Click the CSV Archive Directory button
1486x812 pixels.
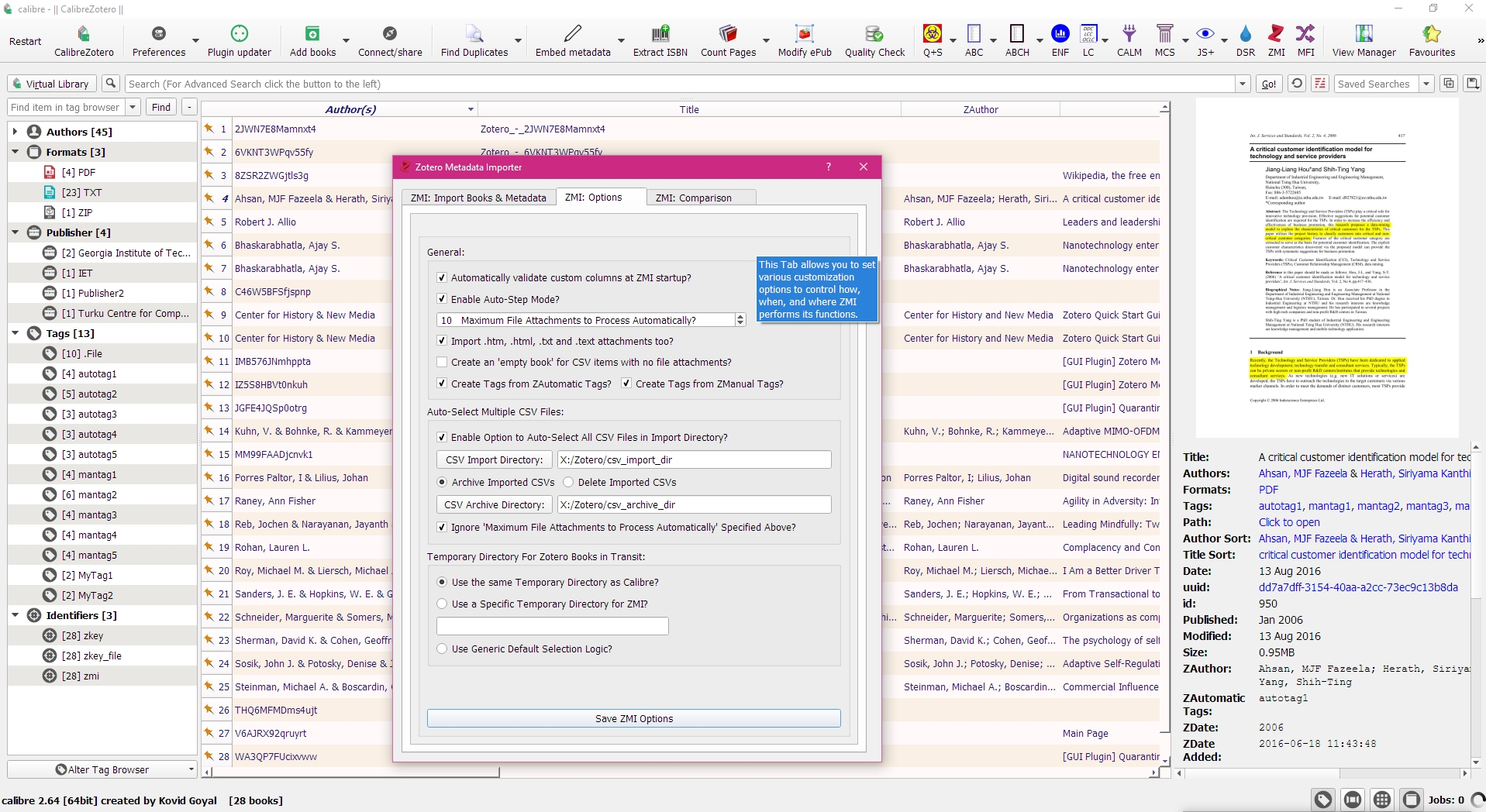click(x=495, y=504)
